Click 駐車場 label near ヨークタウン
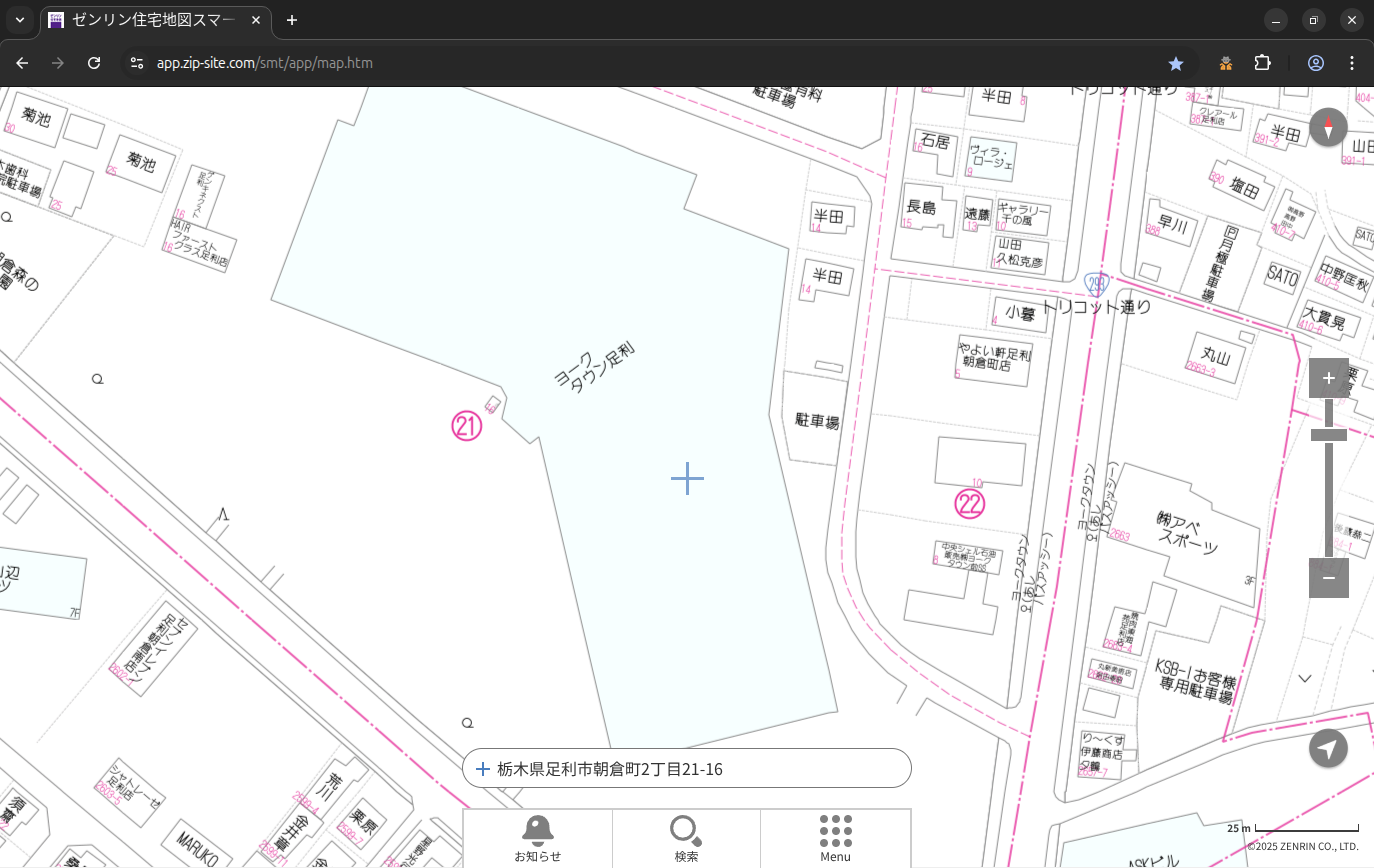The height and width of the screenshot is (868, 1374). 817,421
